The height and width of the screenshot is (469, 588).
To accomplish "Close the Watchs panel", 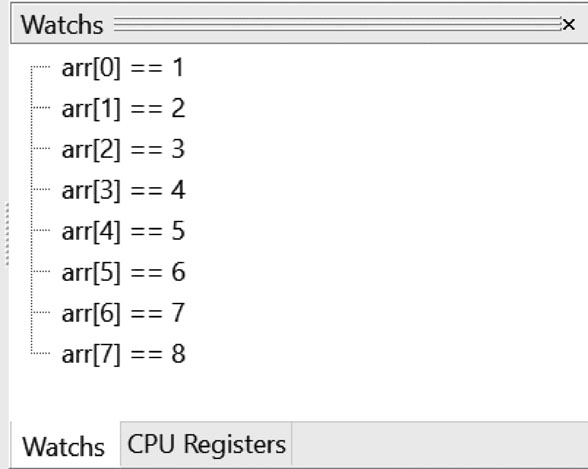I will pyautogui.click(x=568, y=25).
